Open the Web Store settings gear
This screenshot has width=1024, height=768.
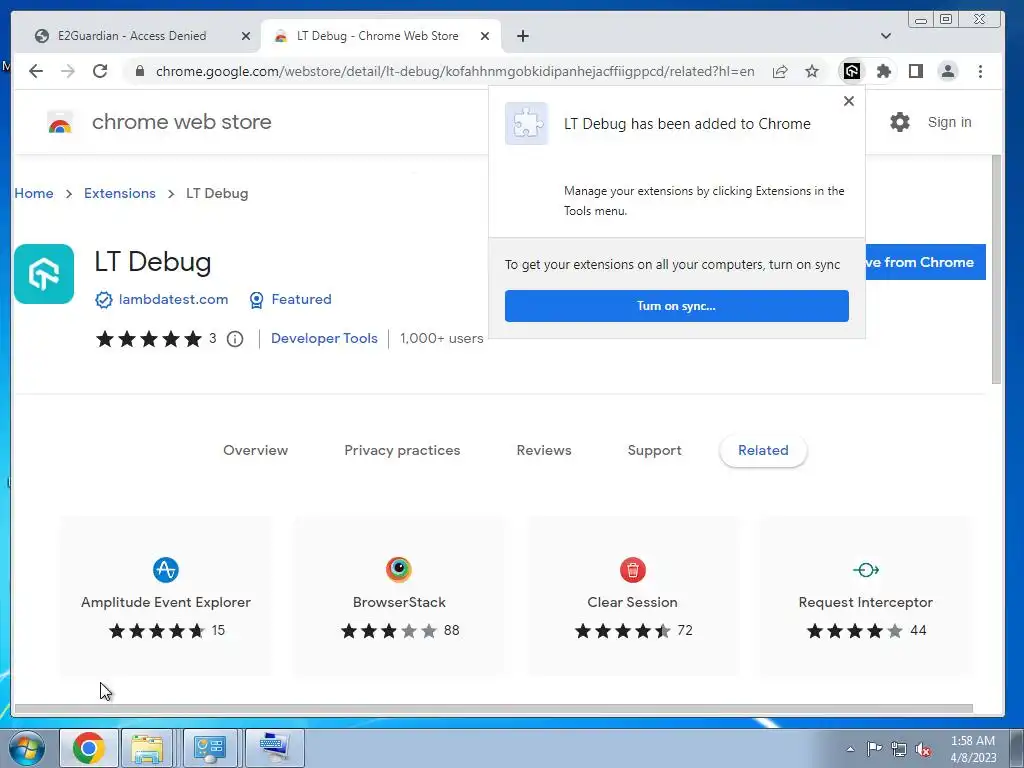pos(899,122)
